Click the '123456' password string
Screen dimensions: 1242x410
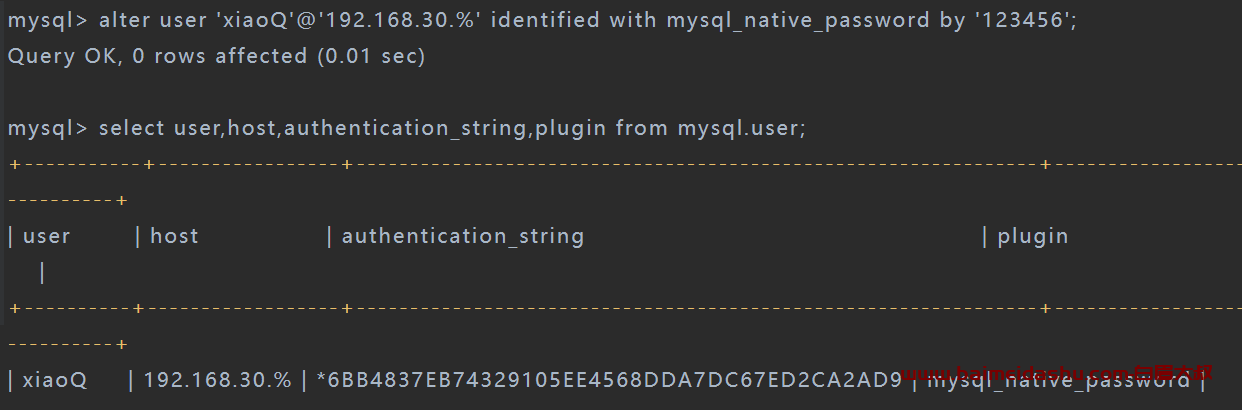coord(1020,20)
